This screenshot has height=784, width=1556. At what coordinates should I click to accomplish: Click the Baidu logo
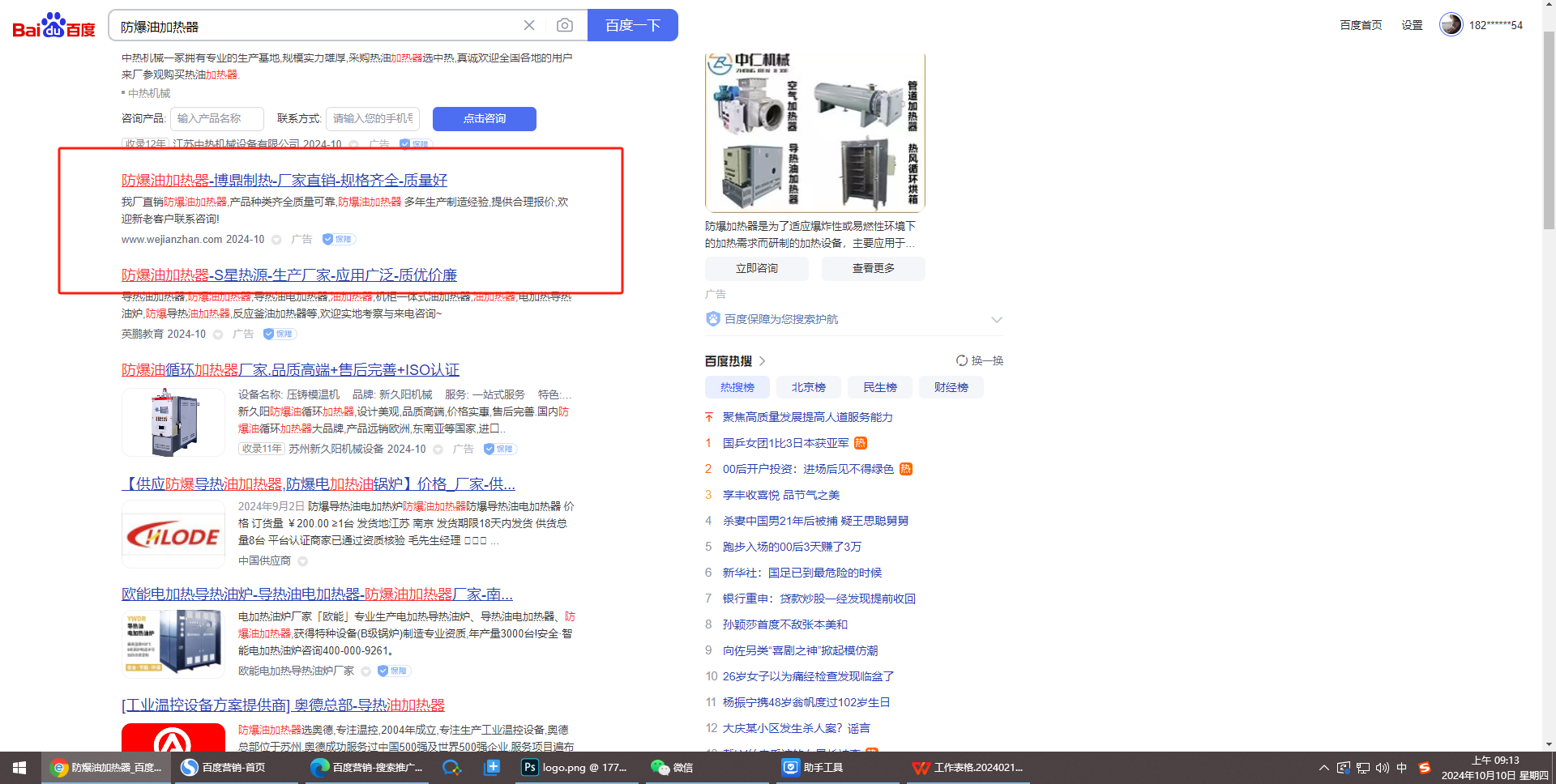click(x=53, y=25)
